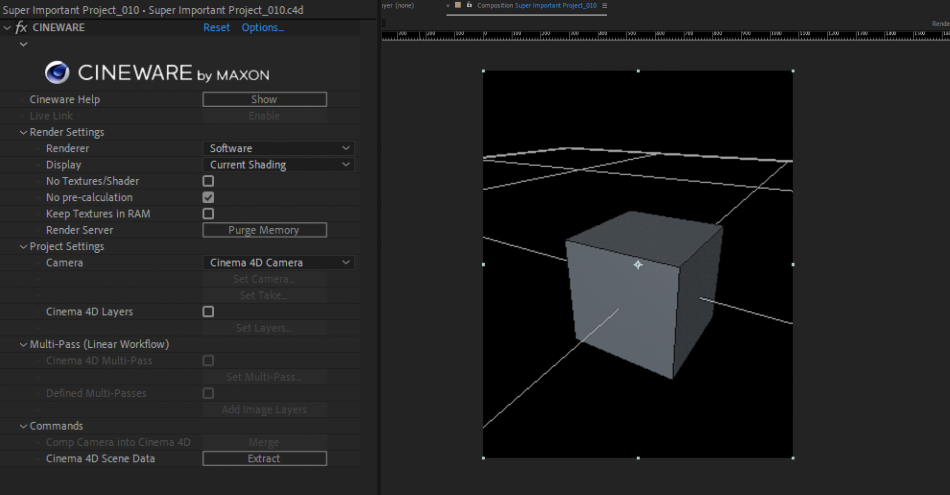Click the fx effect toggle icon for CINEWARE
Screen dimensions: 950x495
click(x=21, y=27)
